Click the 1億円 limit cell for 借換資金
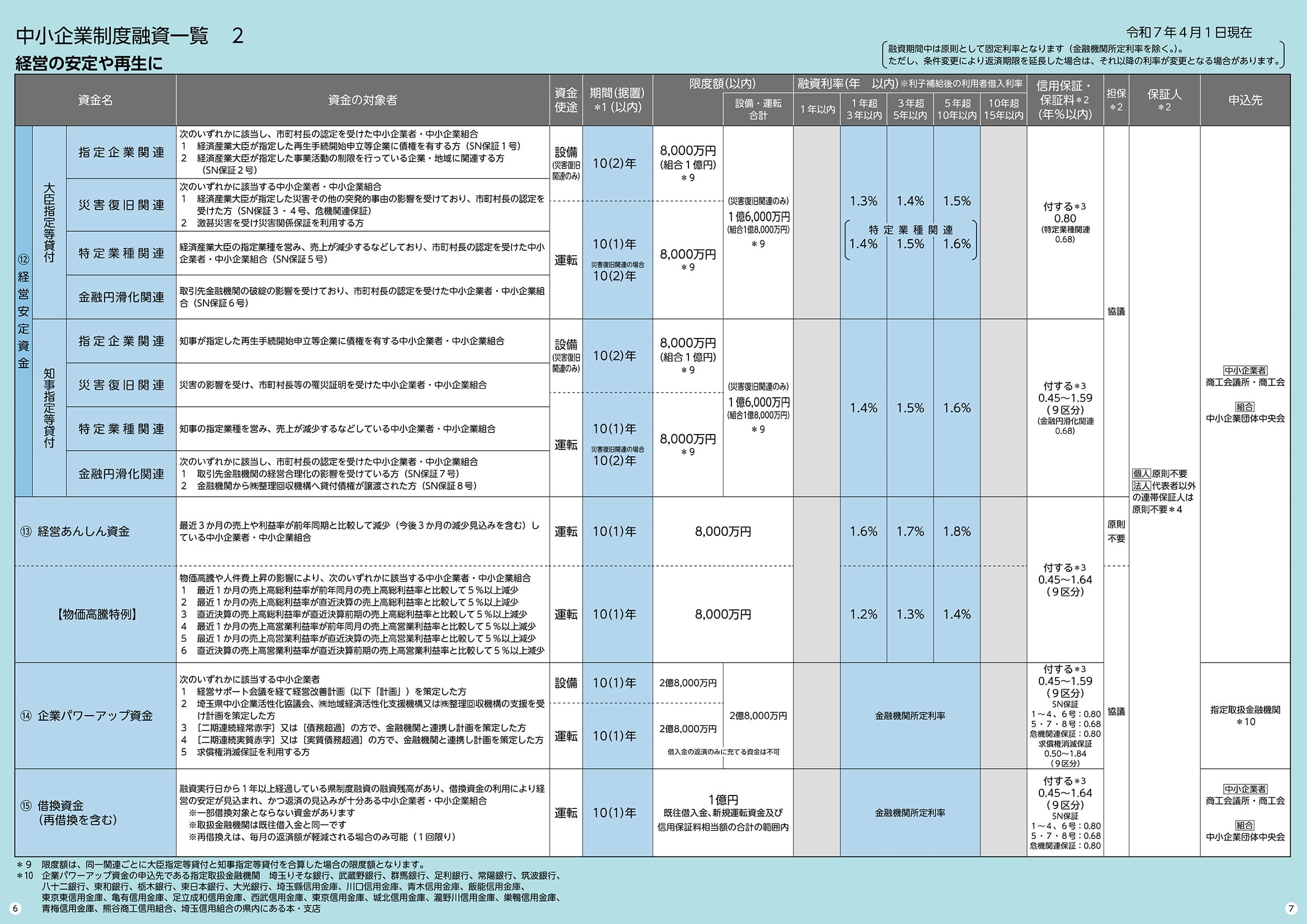Image resolution: width=1307 pixels, height=924 pixels. 723,800
